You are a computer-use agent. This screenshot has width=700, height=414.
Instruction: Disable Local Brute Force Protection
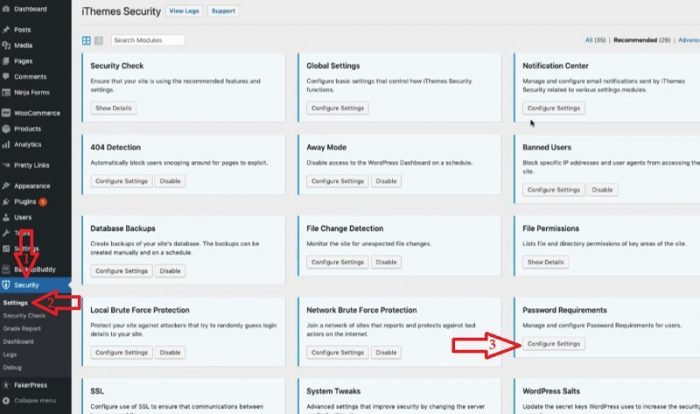170,352
